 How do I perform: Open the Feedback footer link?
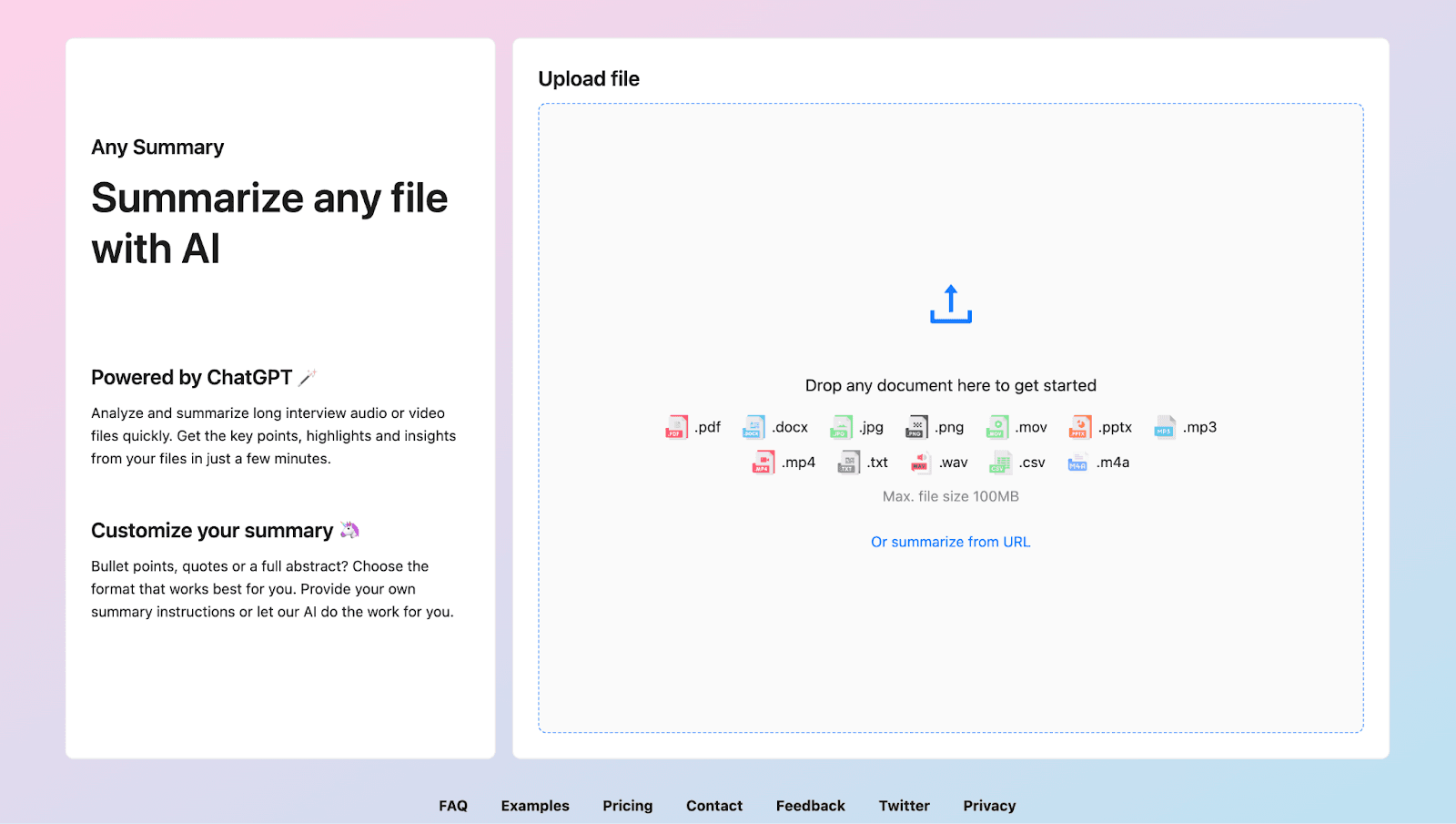click(810, 806)
